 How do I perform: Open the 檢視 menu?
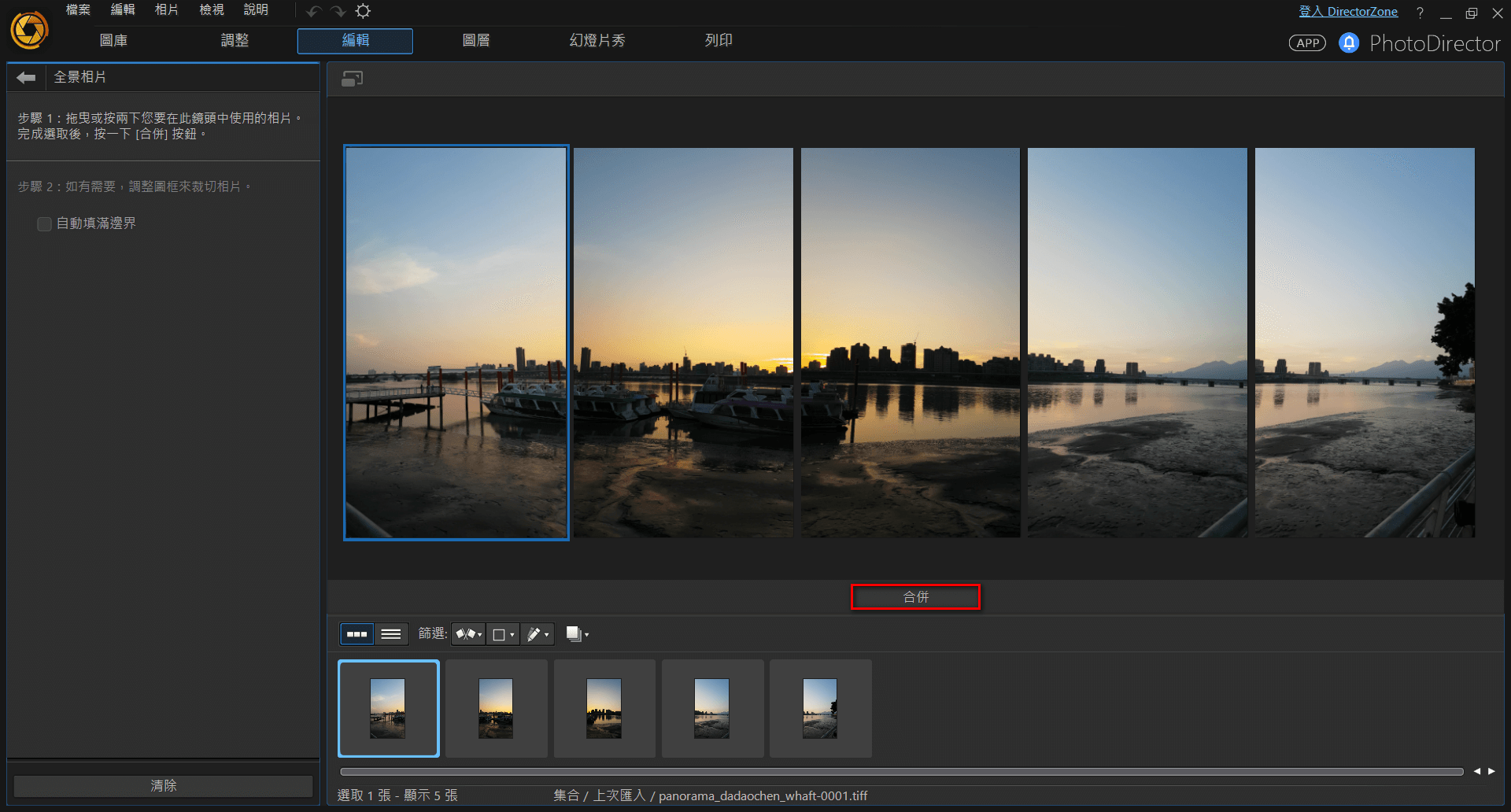(212, 9)
